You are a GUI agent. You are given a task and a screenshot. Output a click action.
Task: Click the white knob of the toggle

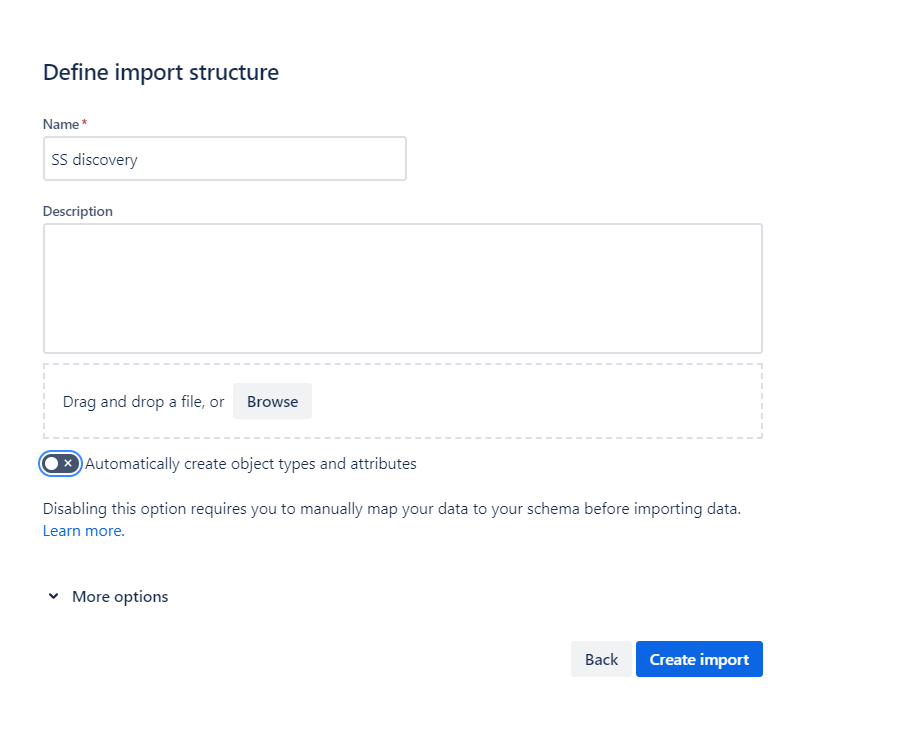52,464
